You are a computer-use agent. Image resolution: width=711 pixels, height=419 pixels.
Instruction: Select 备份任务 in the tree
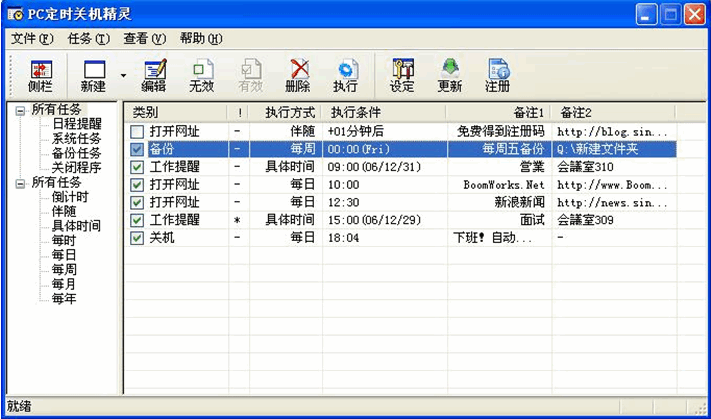[x=77, y=153]
